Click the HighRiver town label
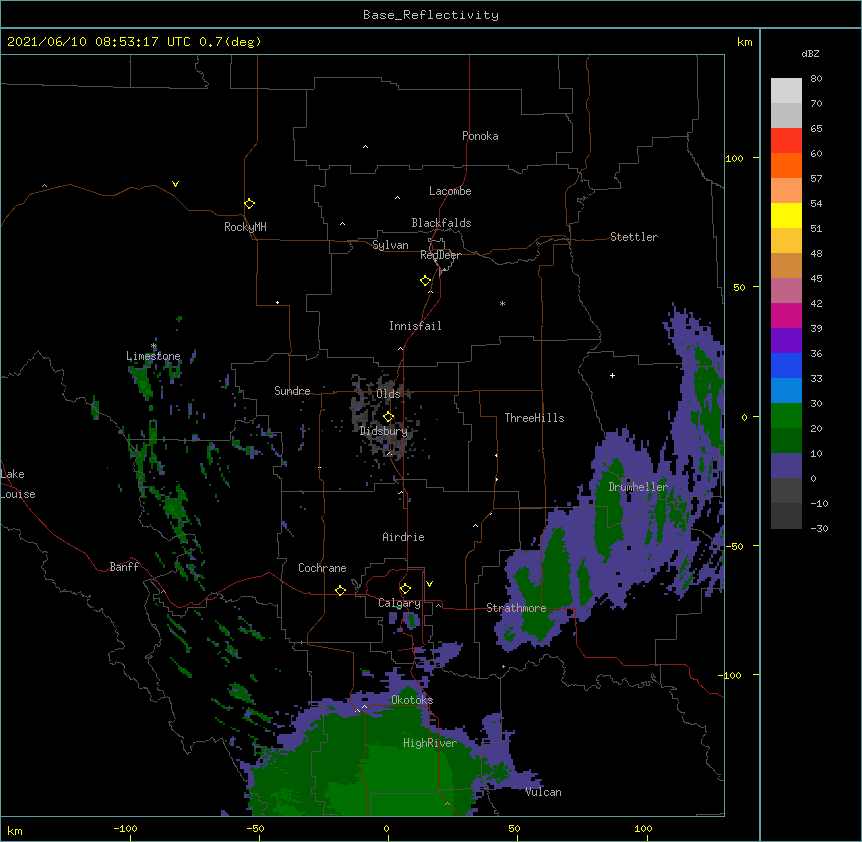862x842 pixels. click(x=430, y=743)
